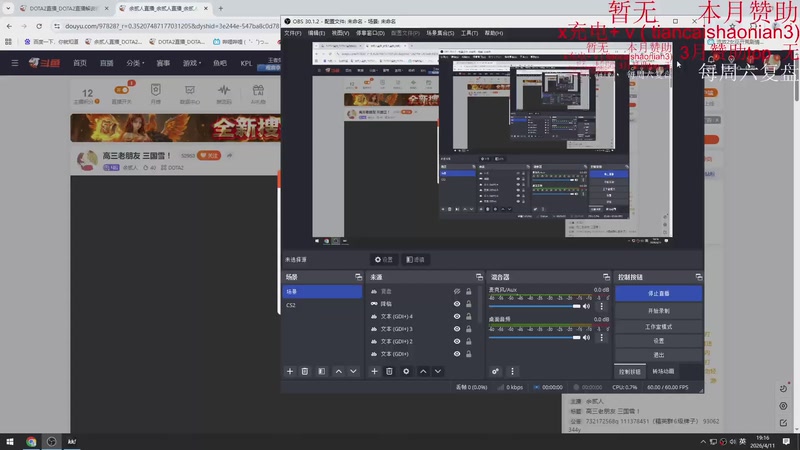Viewport: 800px width, 450px height.
Task: Open Chrome from the taskbar
Action: point(31,441)
